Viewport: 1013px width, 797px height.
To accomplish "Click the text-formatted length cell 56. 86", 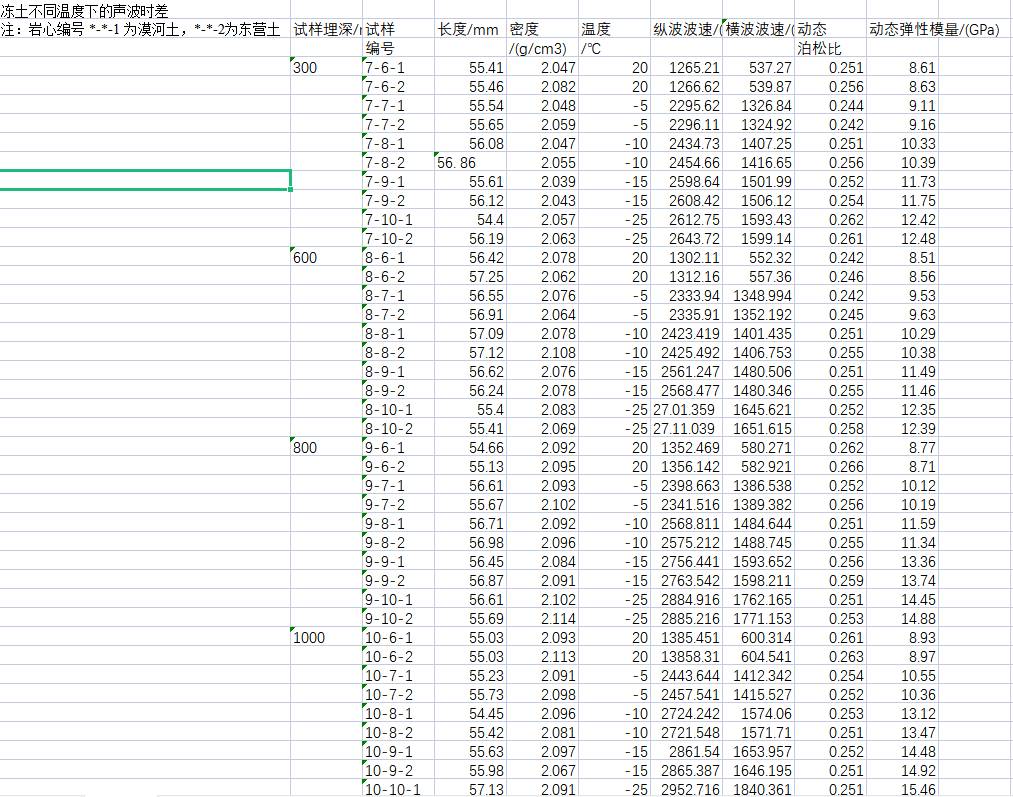I will point(457,163).
